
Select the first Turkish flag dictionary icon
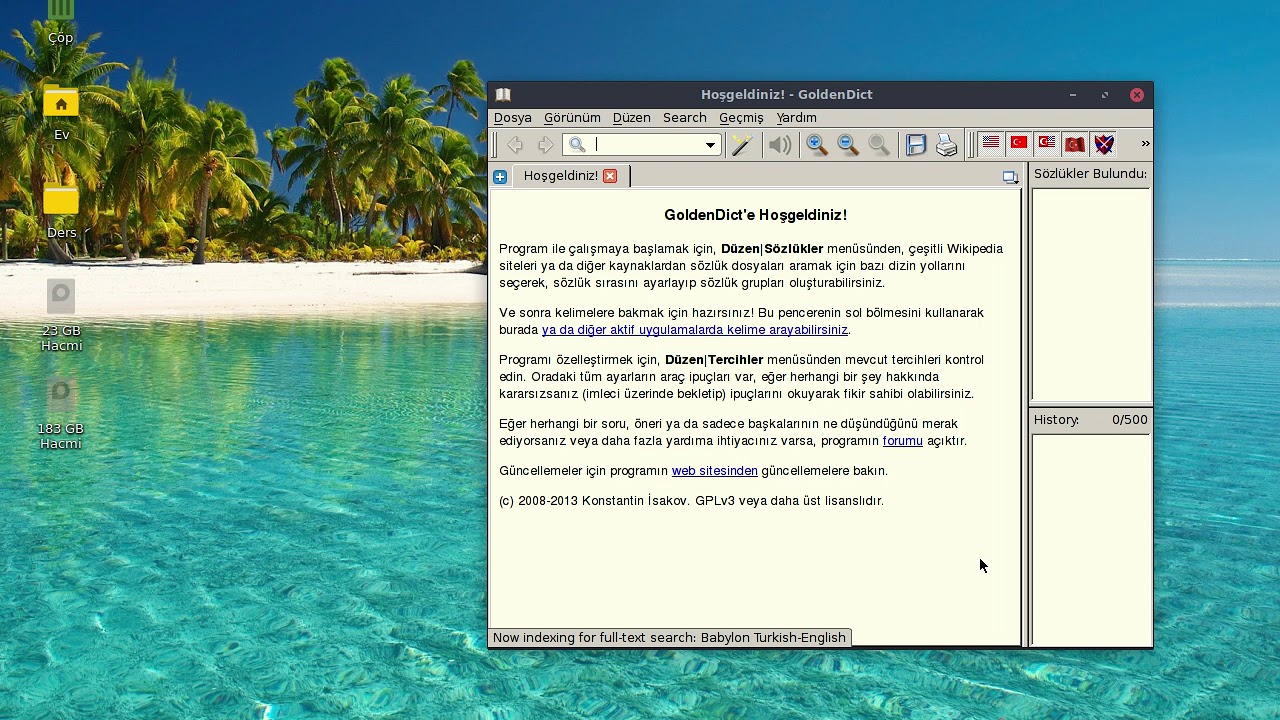pyautogui.click(x=1019, y=144)
